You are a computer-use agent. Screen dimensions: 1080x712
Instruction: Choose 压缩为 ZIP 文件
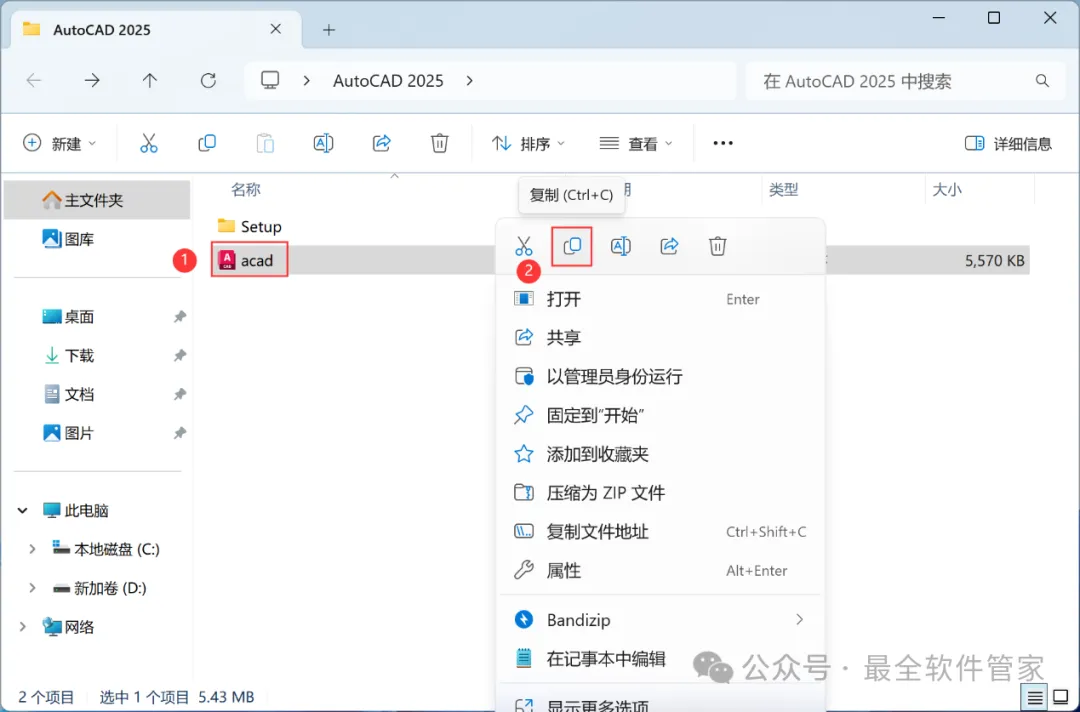coord(661,493)
